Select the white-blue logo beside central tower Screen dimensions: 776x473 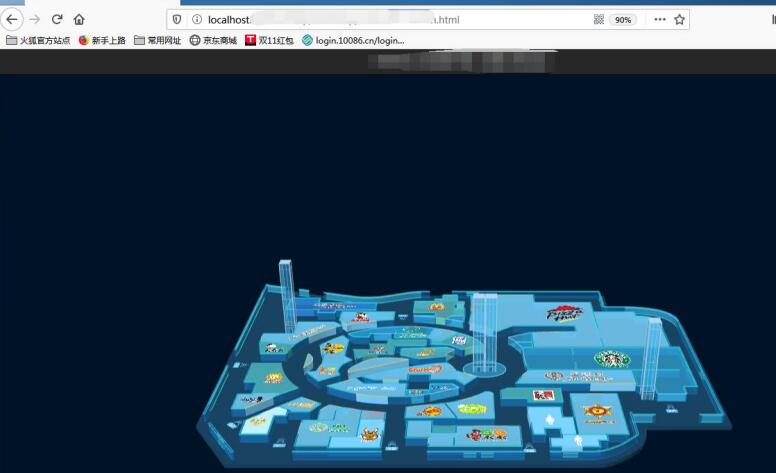pyautogui.click(x=459, y=340)
